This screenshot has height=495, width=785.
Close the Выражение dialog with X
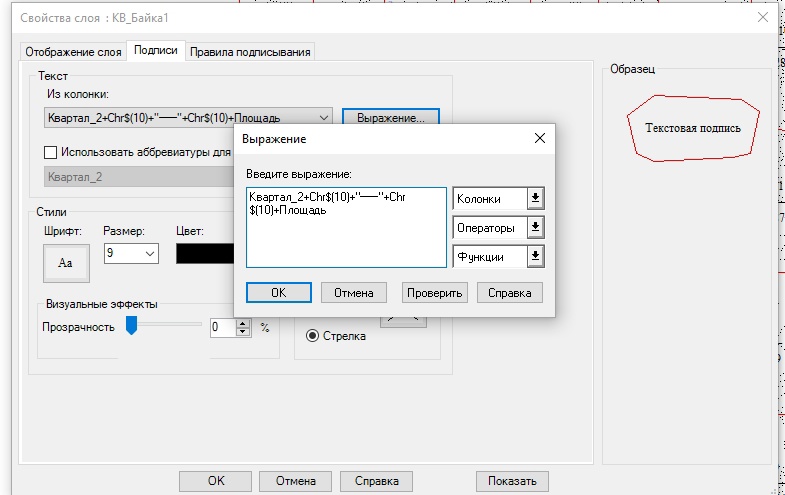click(540, 139)
